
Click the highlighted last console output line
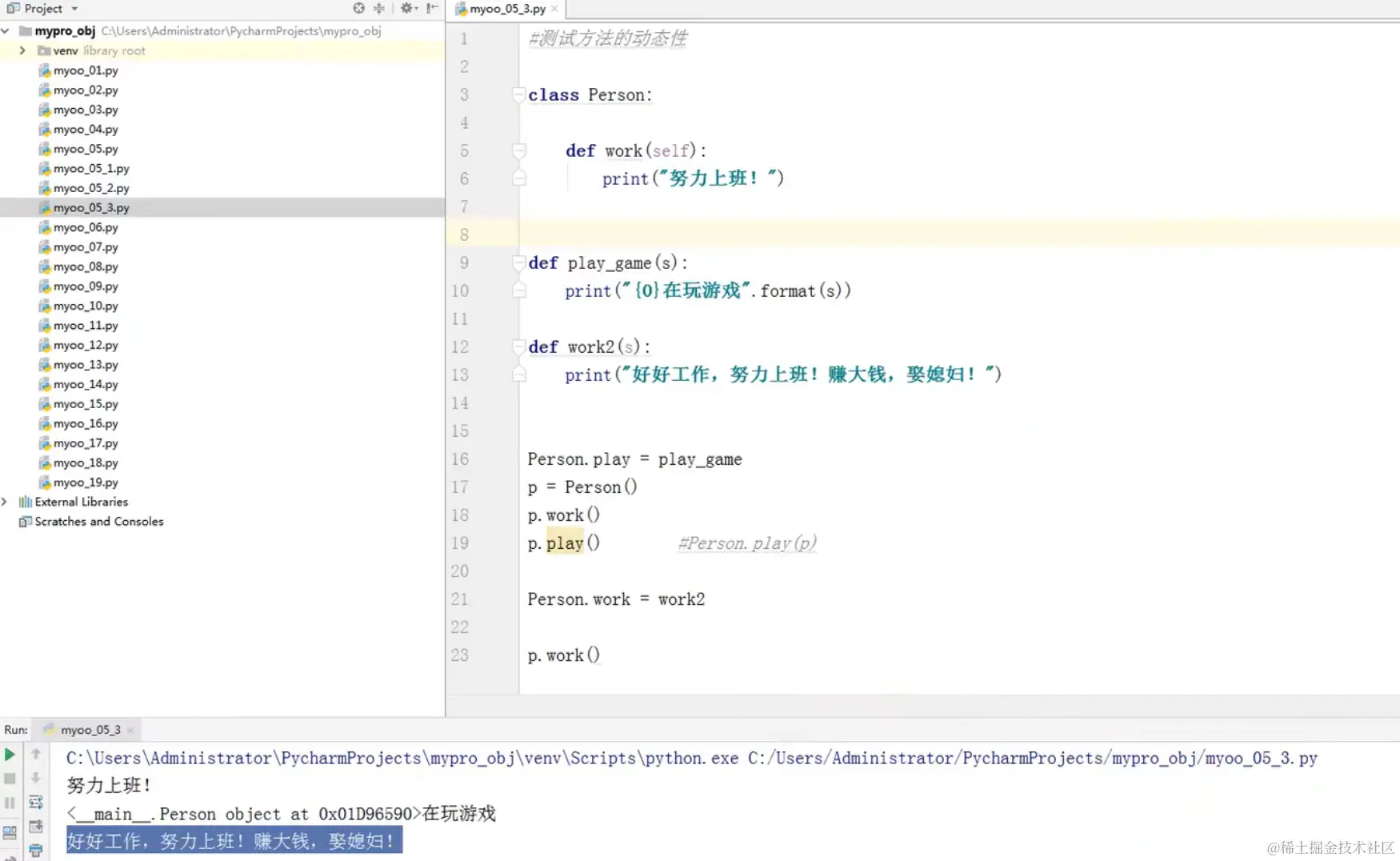[234, 841]
